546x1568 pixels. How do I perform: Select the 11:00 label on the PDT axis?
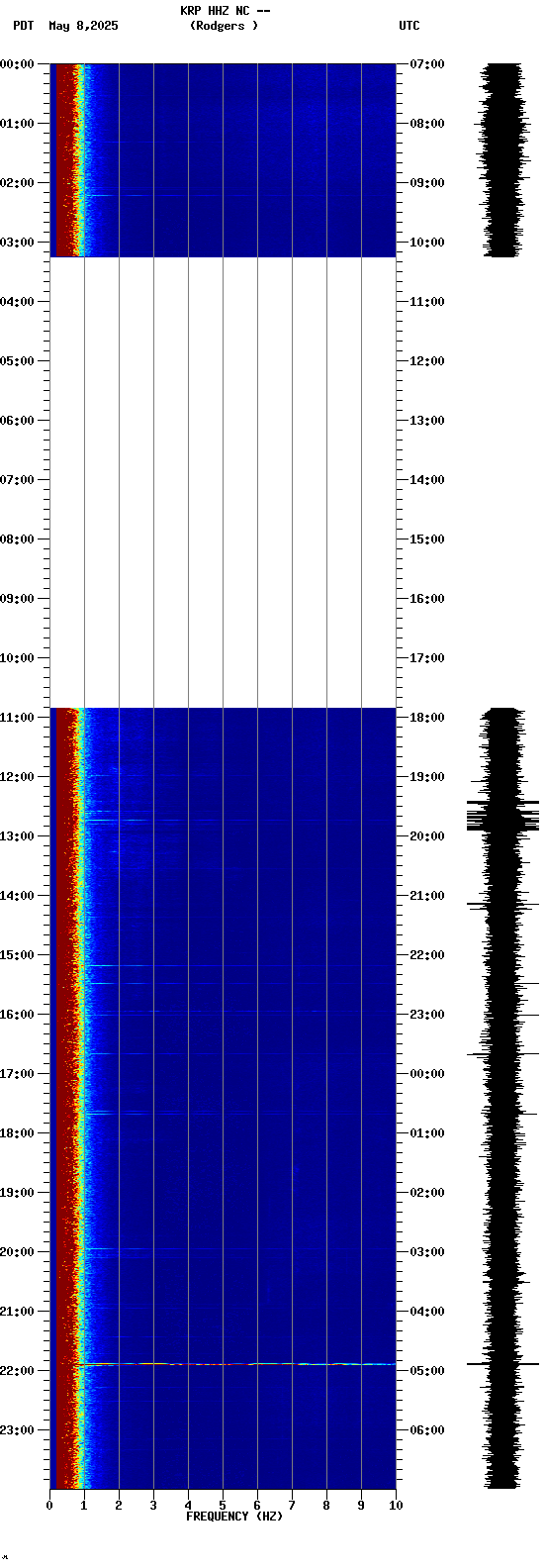[x=18, y=718]
